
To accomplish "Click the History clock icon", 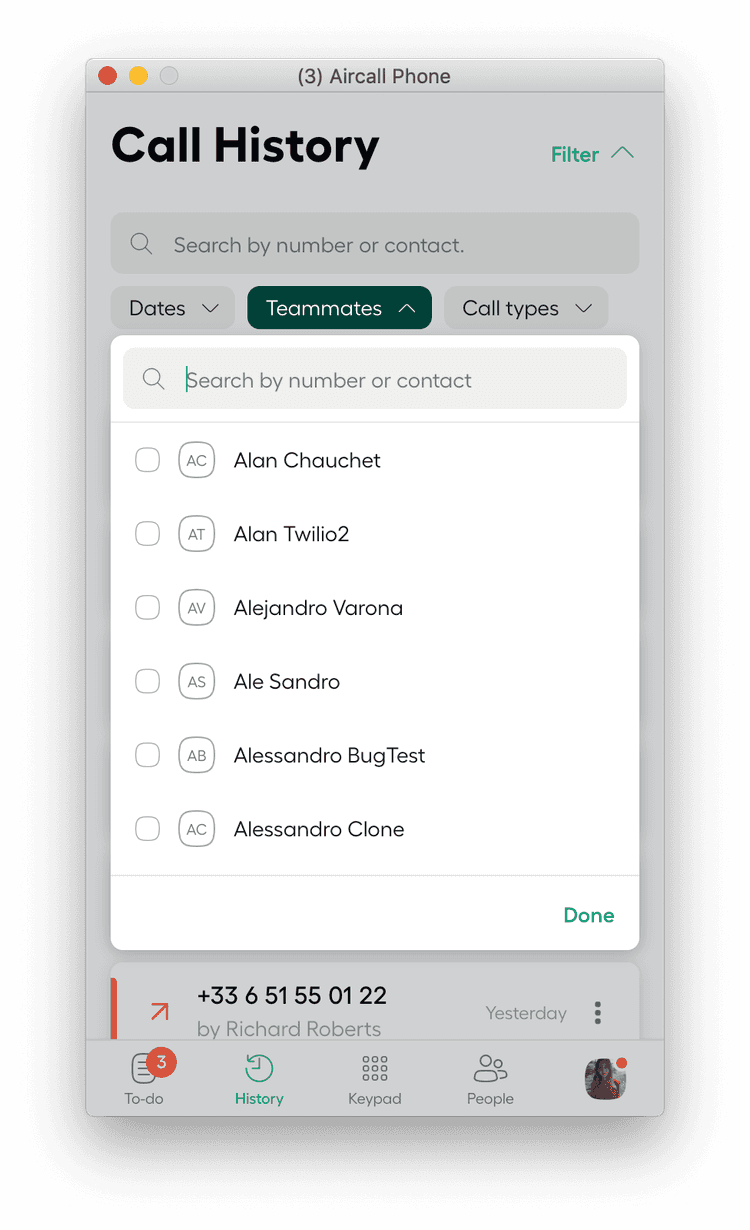I will pos(259,1069).
